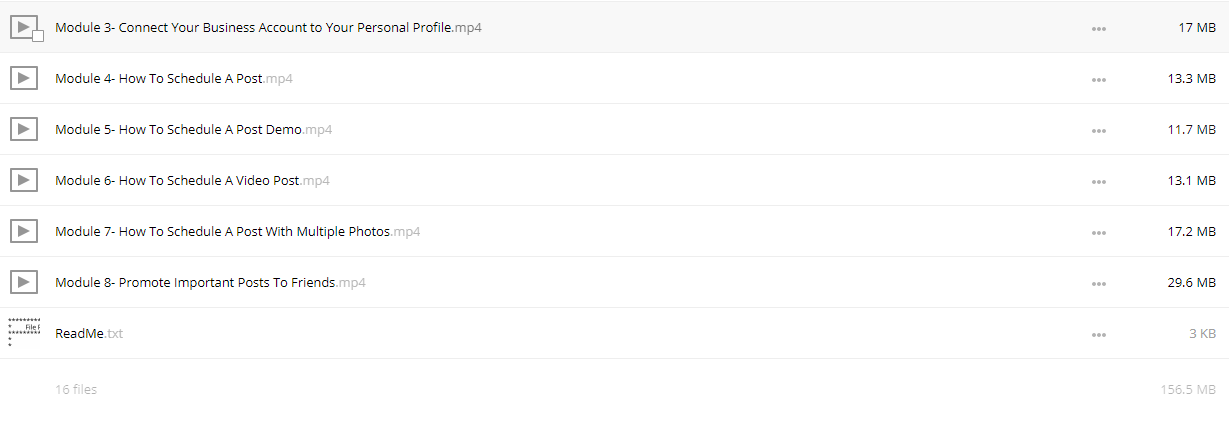
Task: Open Module 7 Post With Multiple Photos
Action: [238, 231]
